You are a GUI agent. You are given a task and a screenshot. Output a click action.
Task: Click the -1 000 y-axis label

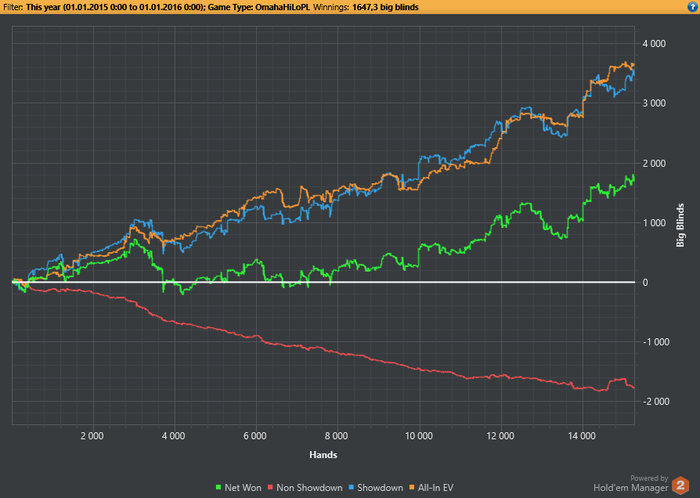tap(656, 342)
